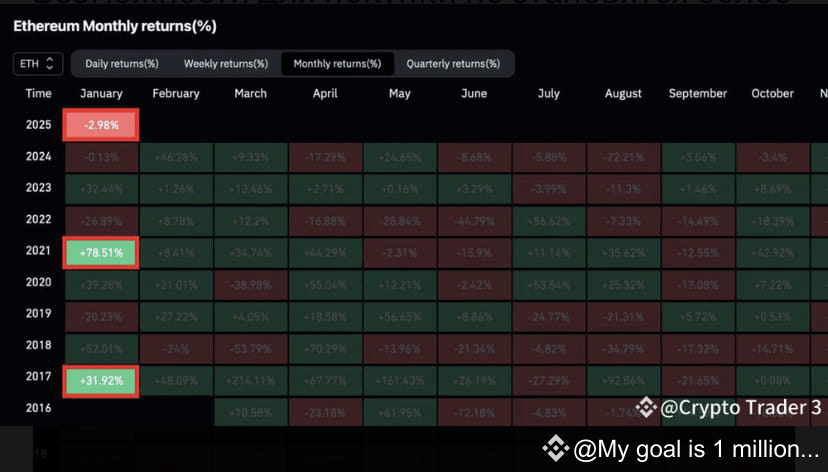Click the +32.44% cell in January 2023

[101, 189]
